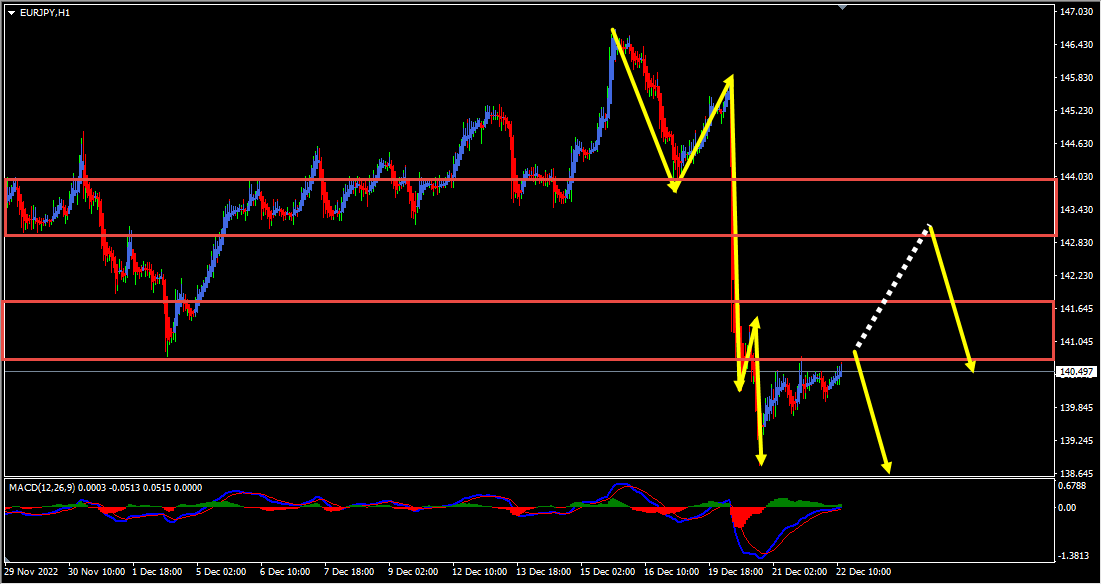Screen dimensions: 1102x585
Task: Click the 21 Dec 02:00 time label
Action: (800, 572)
